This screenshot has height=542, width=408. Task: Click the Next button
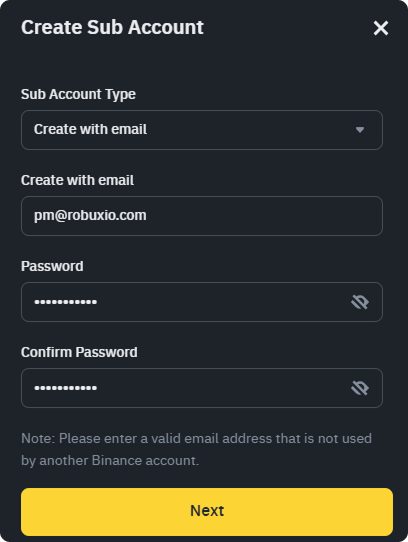click(207, 512)
